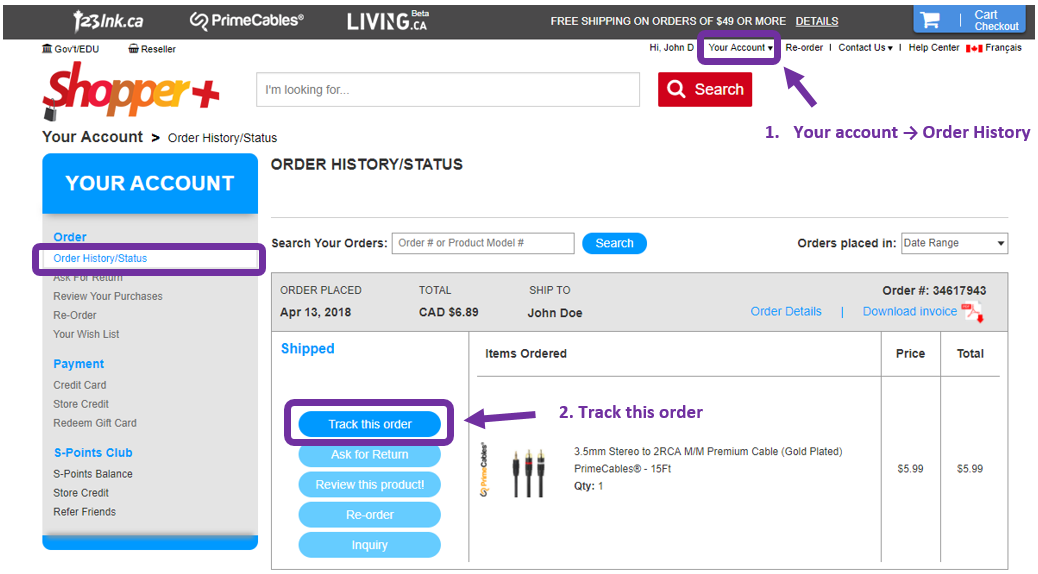This screenshot has width=1038, height=574.
Task: Click the PDF invoice download icon
Action: [972, 312]
